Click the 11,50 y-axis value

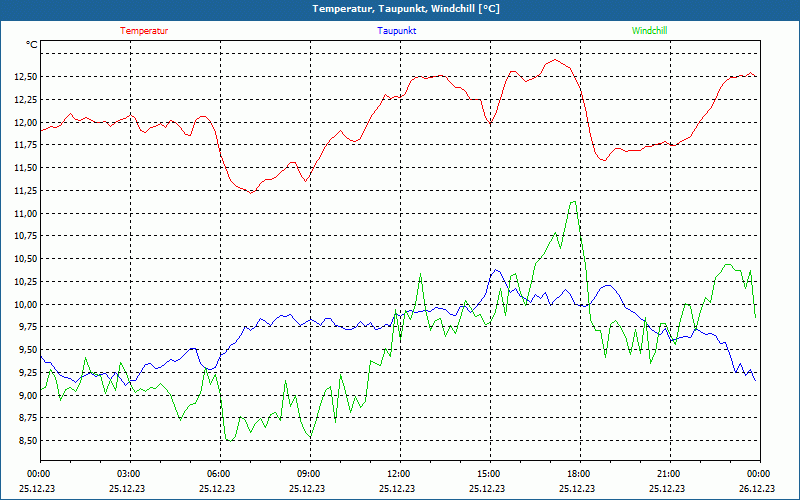(26, 168)
